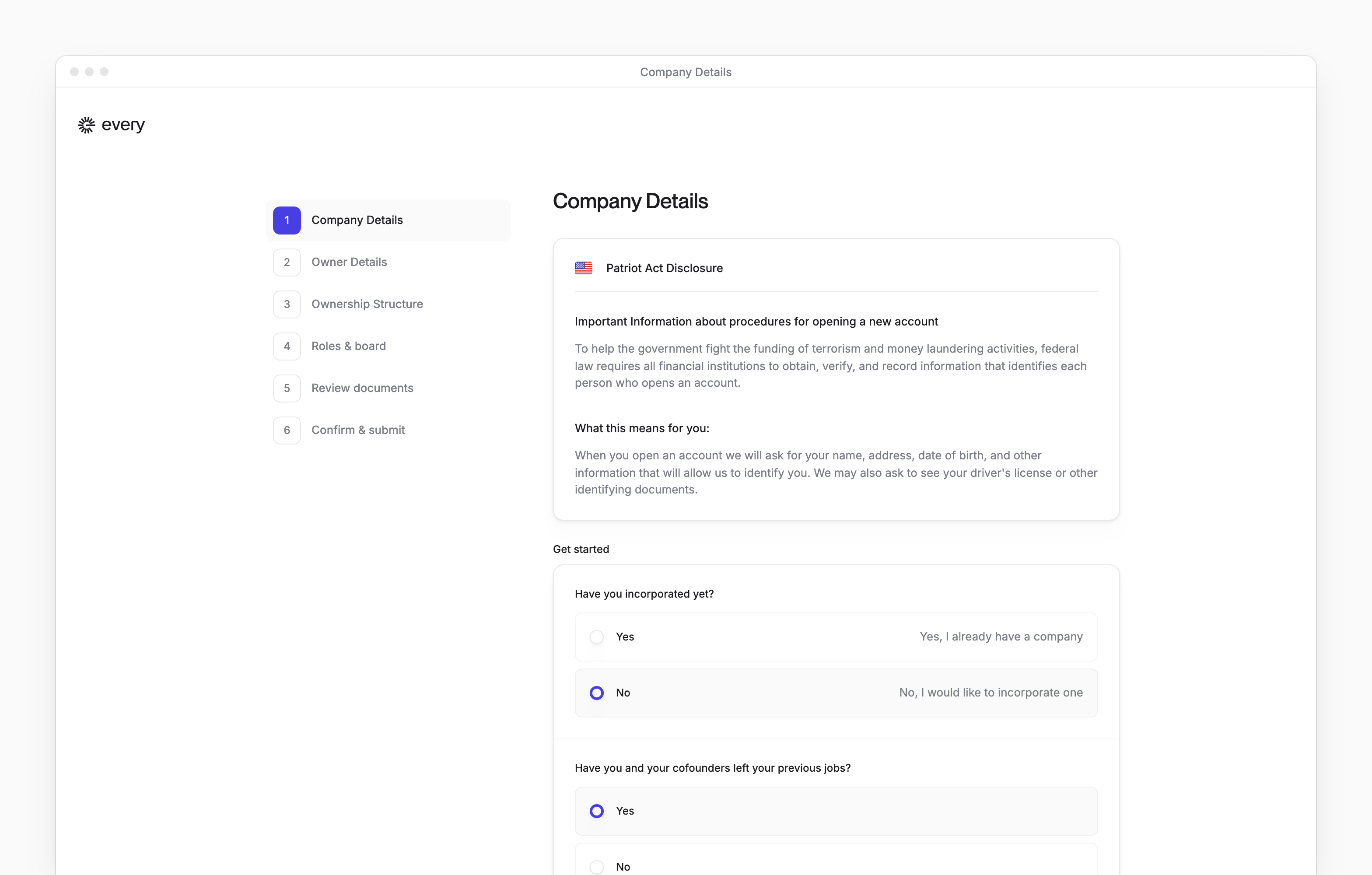Select step number 5 badge
The width and height of the screenshot is (1372, 875).
pyautogui.click(x=287, y=388)
